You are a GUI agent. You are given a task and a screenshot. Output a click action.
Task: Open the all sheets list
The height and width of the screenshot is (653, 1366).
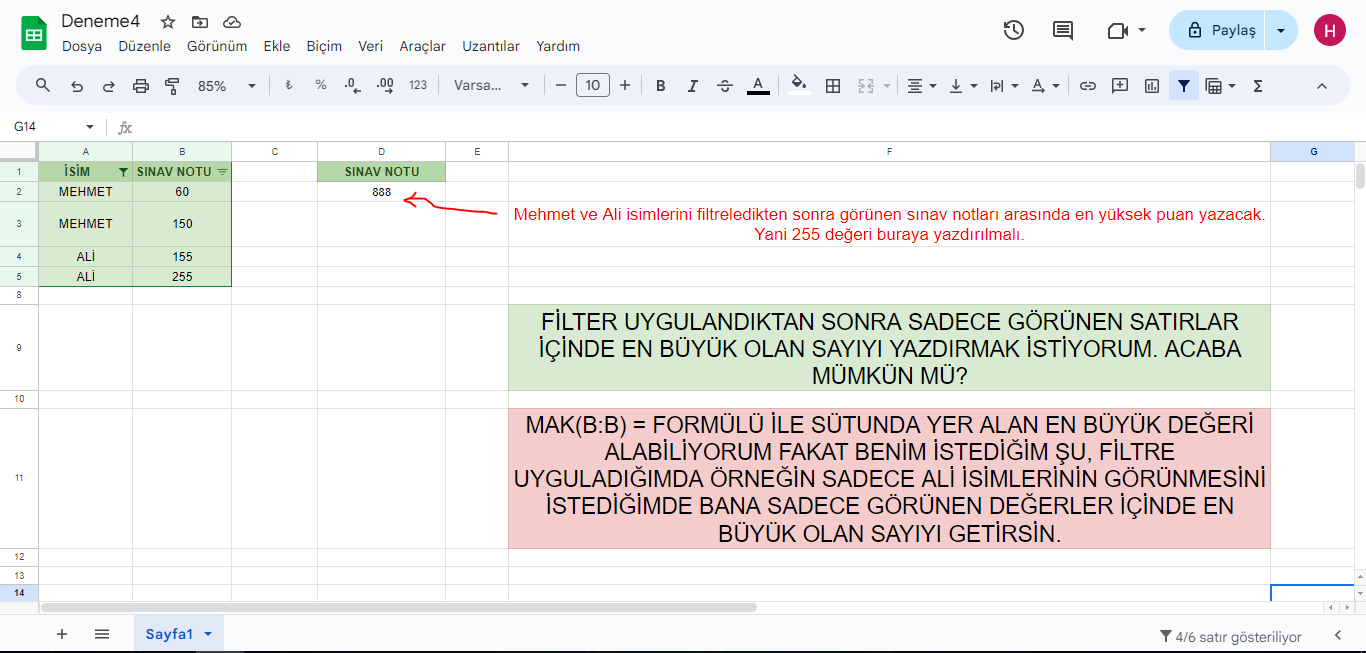click(101, 634)
